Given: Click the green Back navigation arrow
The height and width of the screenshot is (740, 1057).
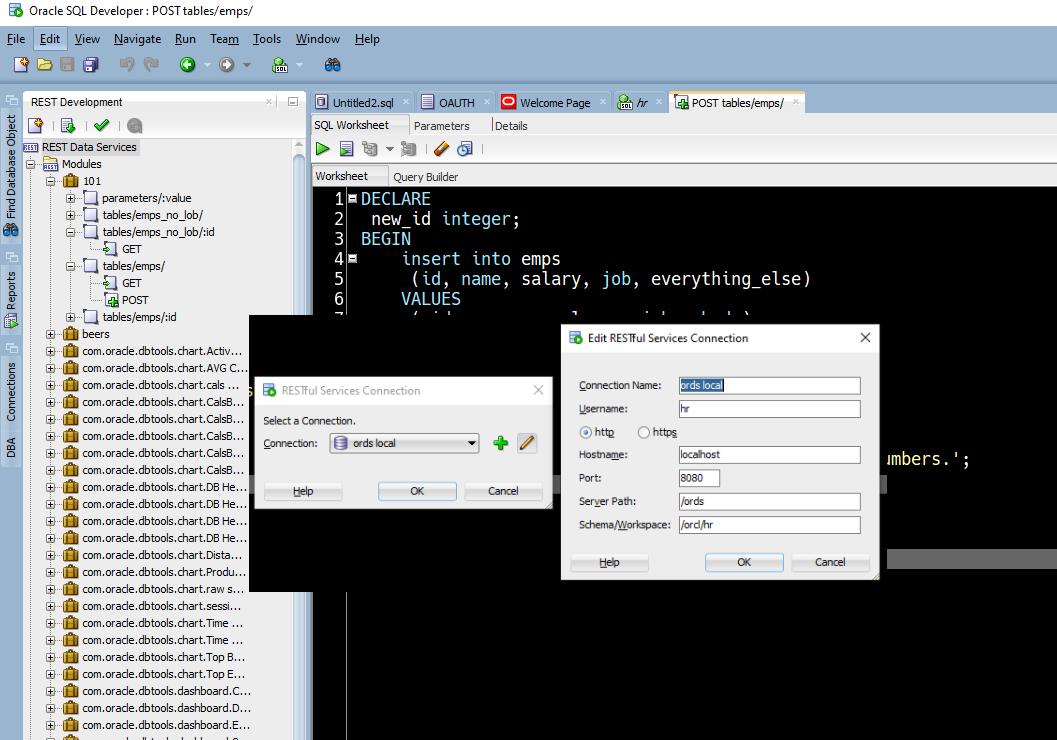Looking at the screenshot, I should [x=187, y=65].
